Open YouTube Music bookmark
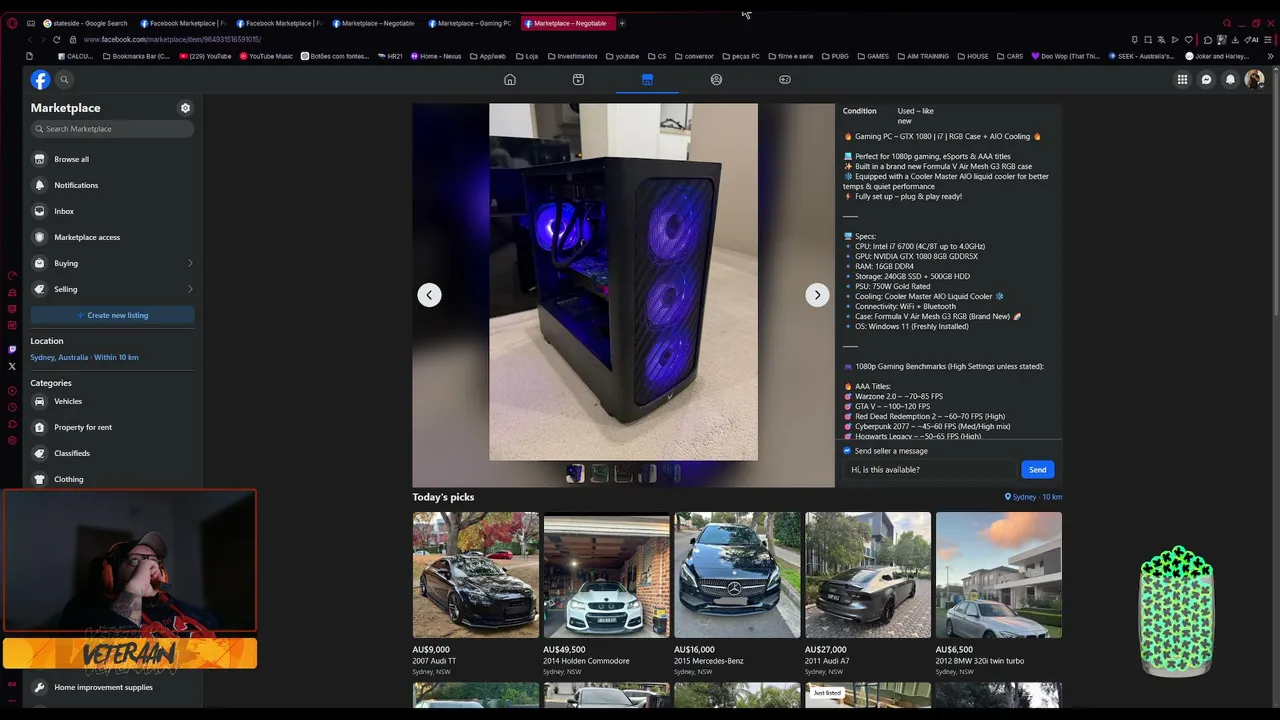This screenshot has height=720, width=1280. (266, 56)
